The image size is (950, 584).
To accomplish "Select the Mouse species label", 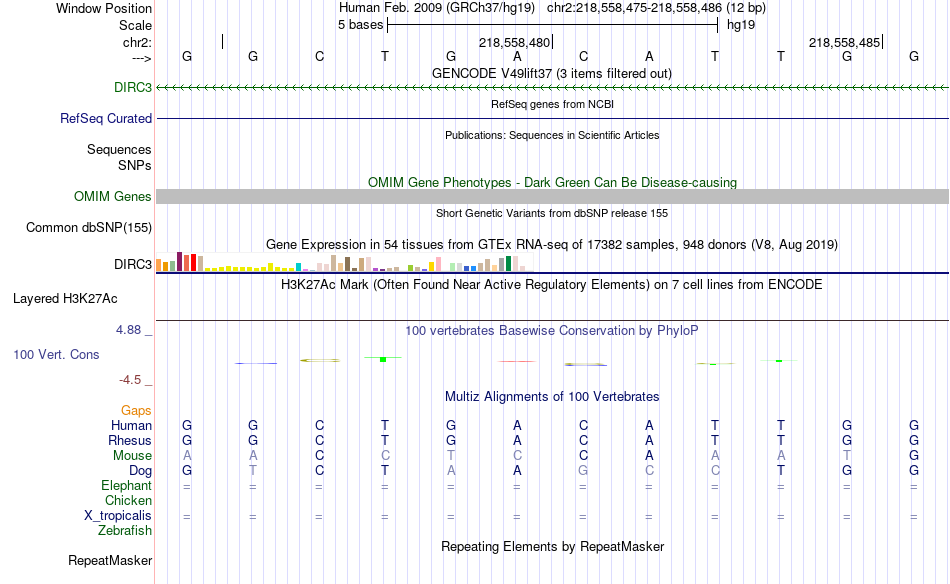I will tap(132, 456).
